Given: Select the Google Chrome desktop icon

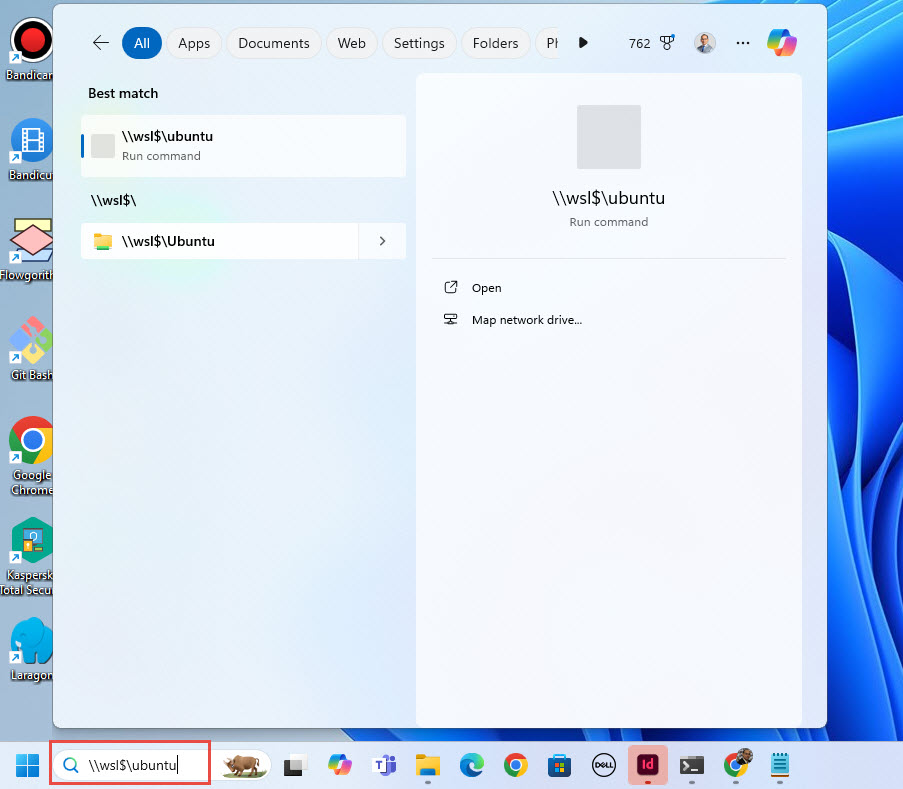Looking at the screenshot, I should pyautogui.click(x=32, y=456).
